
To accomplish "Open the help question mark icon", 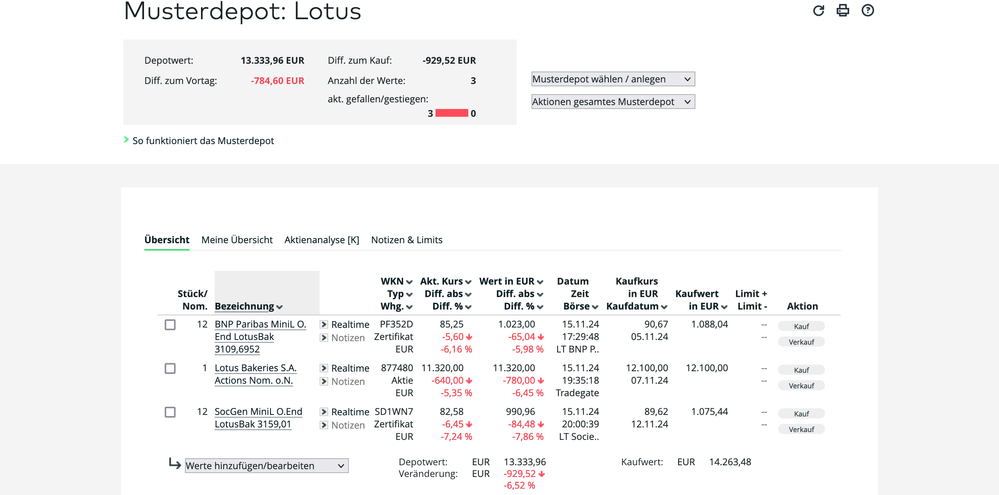I will tap(868, 10).
